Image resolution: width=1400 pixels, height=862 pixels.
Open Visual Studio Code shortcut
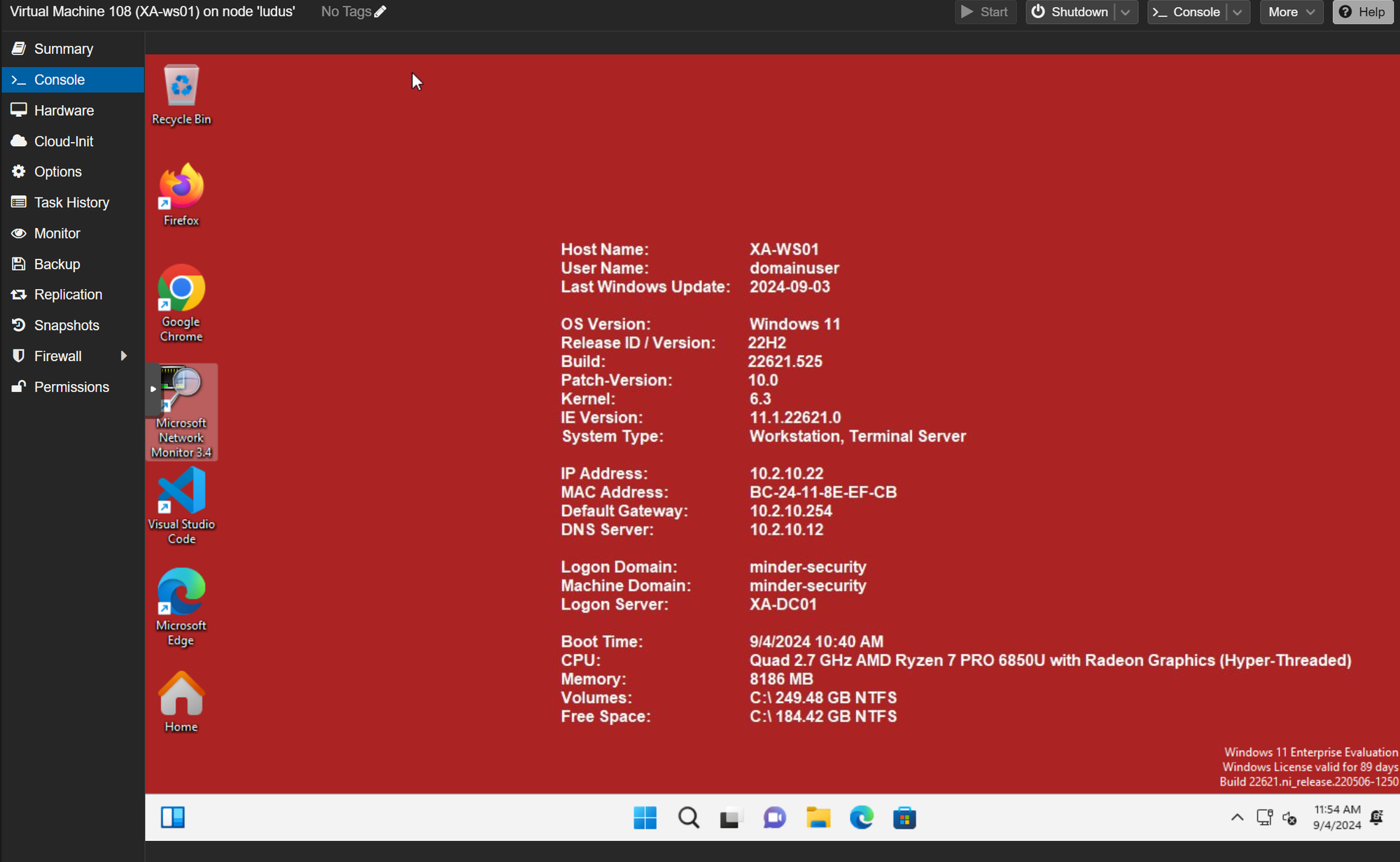click(181, 491)
